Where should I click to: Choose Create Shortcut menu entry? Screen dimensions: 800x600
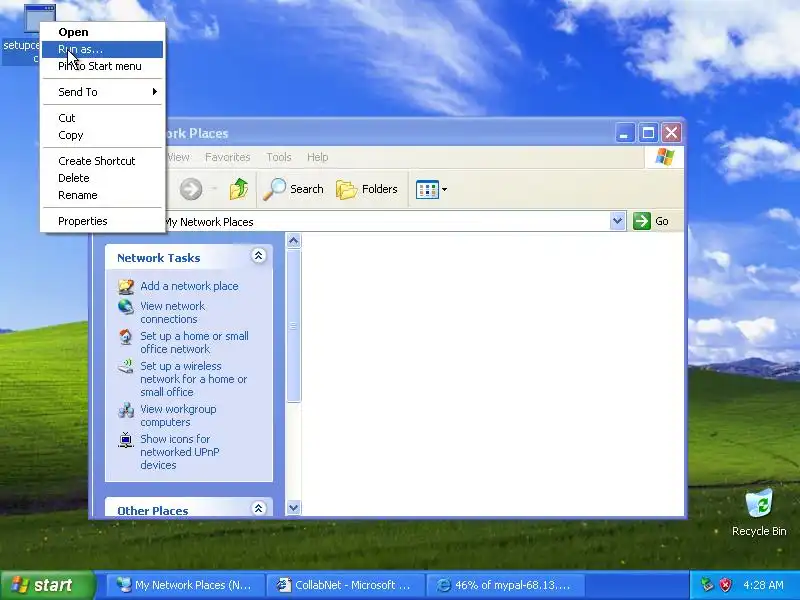(x=102, y=161)
